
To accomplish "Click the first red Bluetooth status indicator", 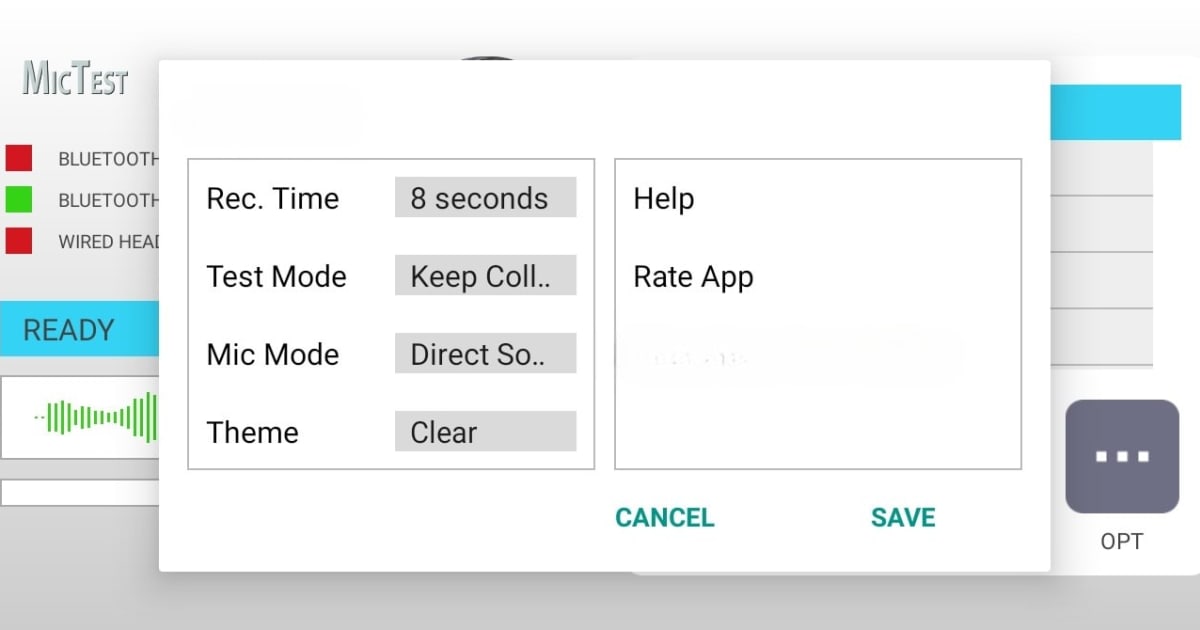I will 19,158.
